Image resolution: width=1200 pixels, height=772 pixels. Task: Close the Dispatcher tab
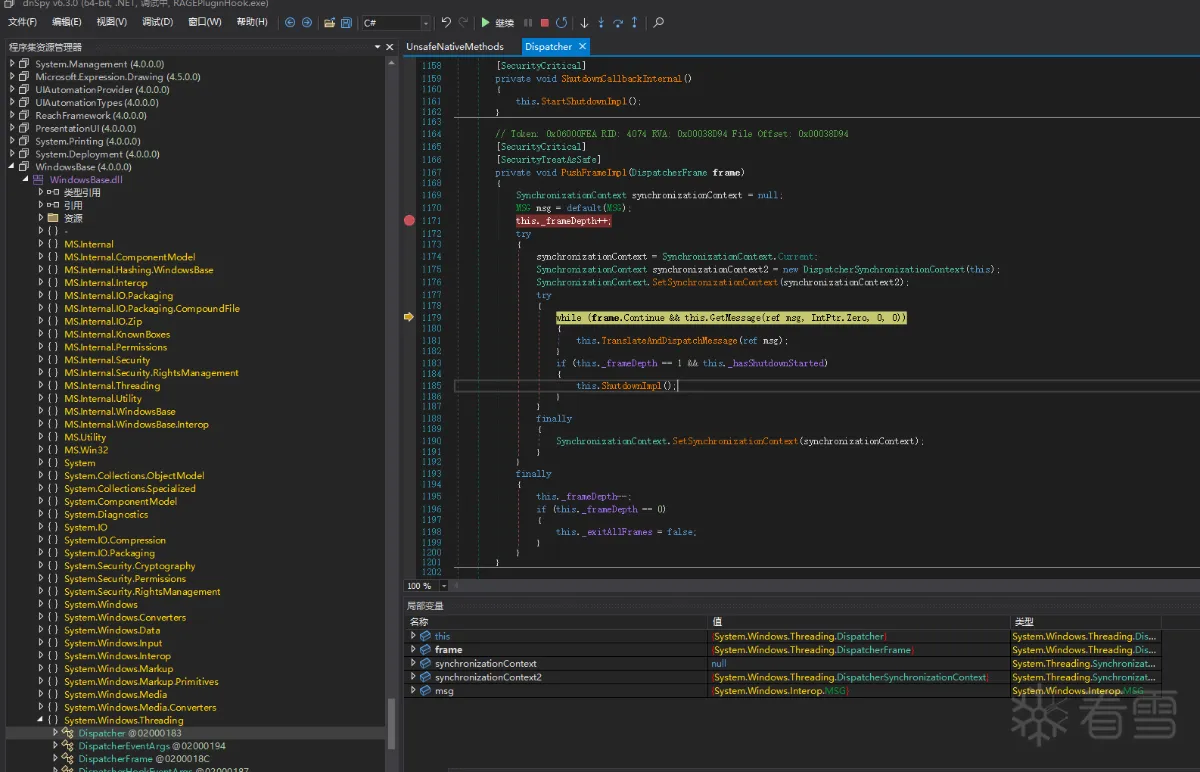(582, 47)
